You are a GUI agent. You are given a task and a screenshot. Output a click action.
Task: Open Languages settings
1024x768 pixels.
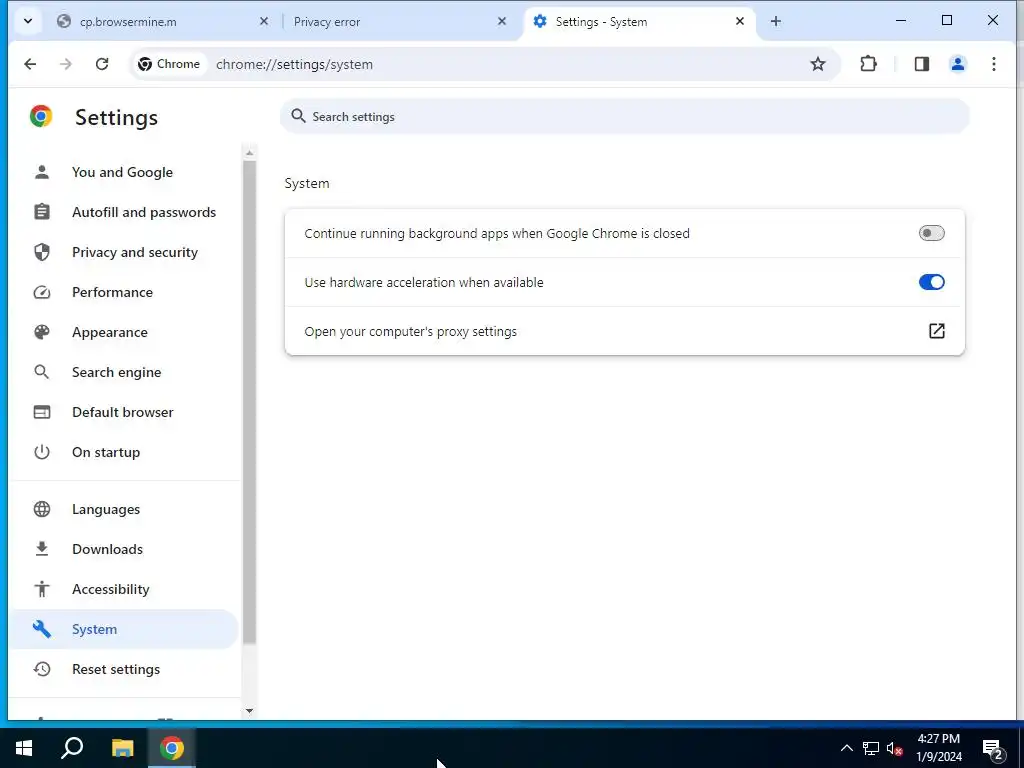pyautogui.click(x=124, y=509)
